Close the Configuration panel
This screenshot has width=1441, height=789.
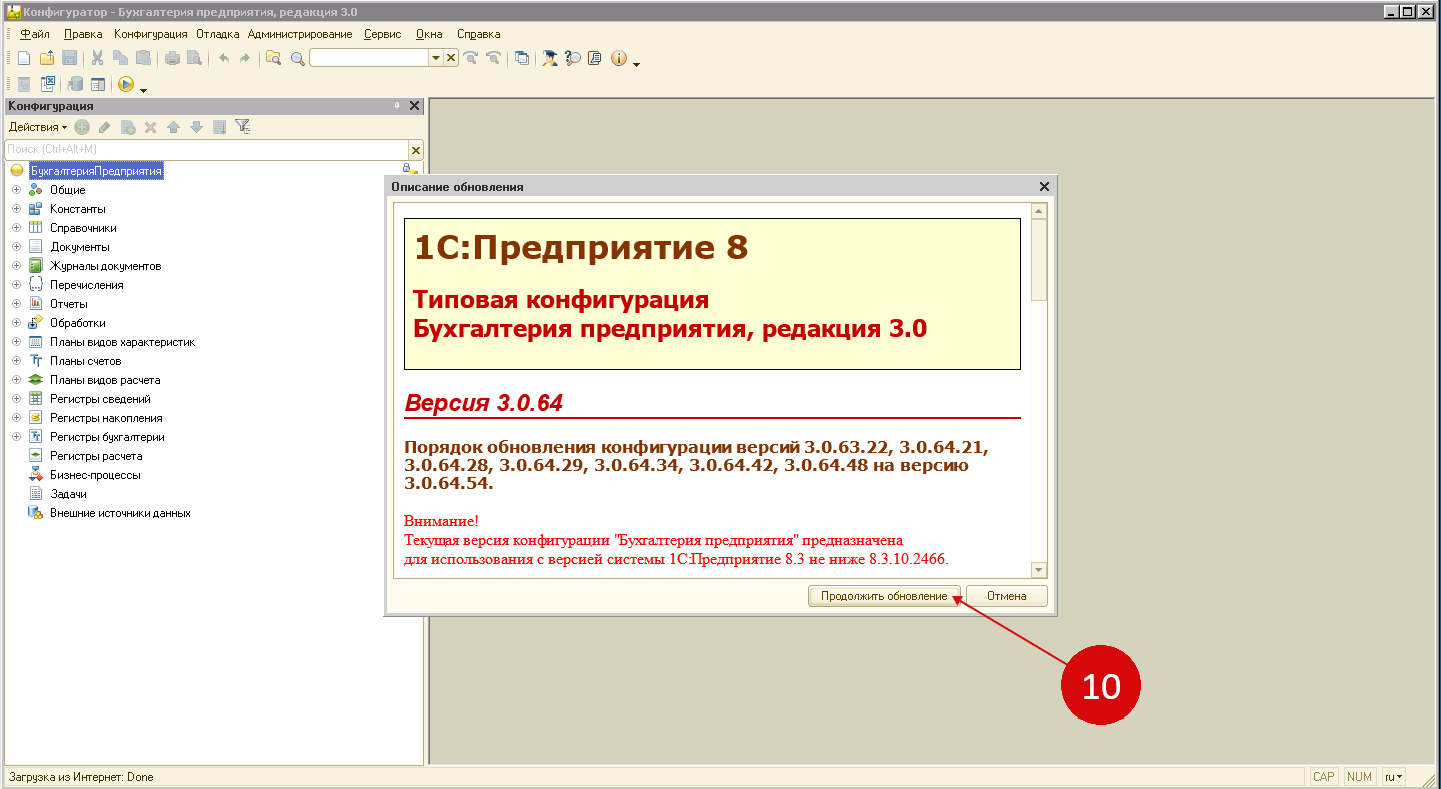[415, 105]
